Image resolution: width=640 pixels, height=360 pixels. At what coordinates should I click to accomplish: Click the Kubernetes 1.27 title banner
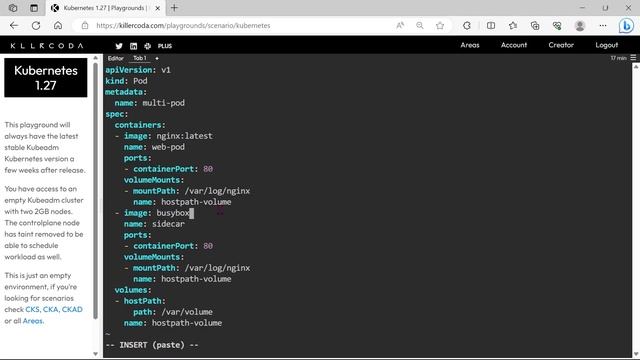pos(46,78)
